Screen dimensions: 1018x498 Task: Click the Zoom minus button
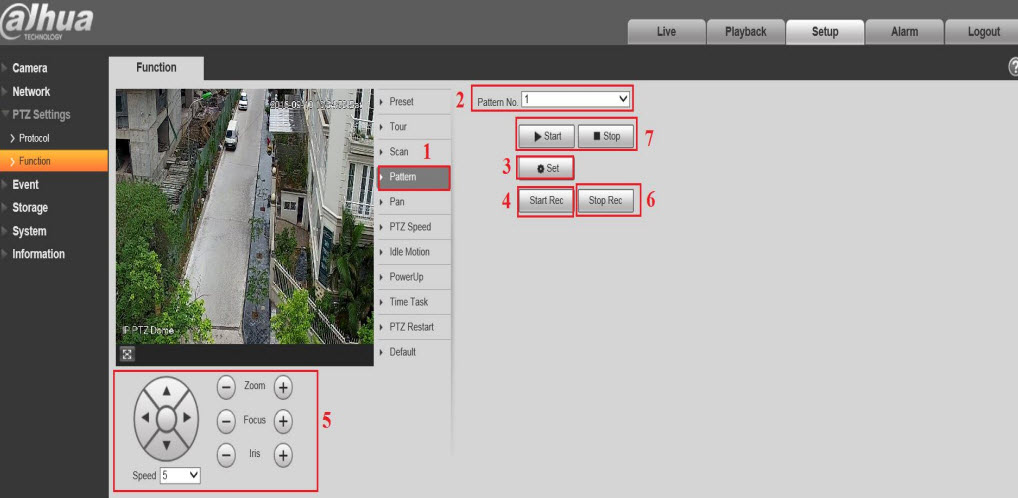pos(226,387)
